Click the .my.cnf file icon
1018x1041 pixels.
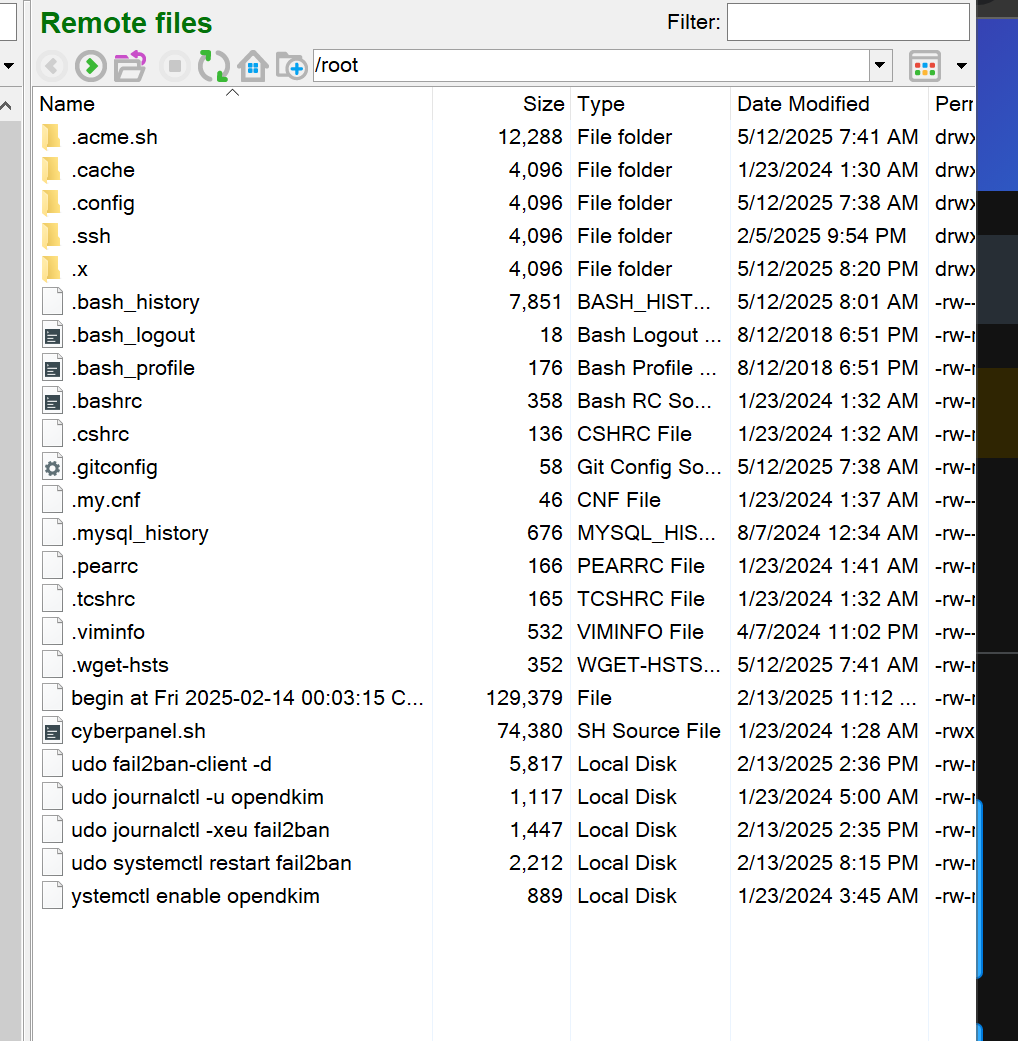pyautogui.click(x=52, y=500)
